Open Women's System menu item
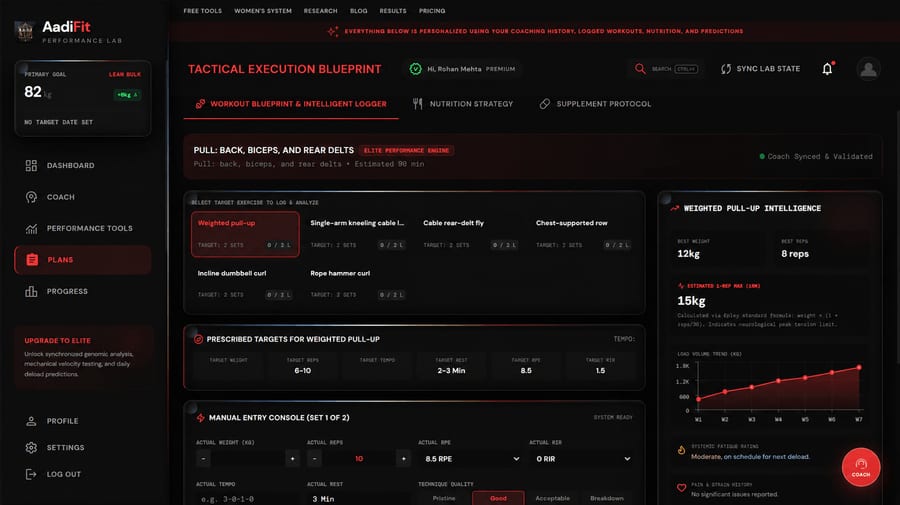 [263, 11]
